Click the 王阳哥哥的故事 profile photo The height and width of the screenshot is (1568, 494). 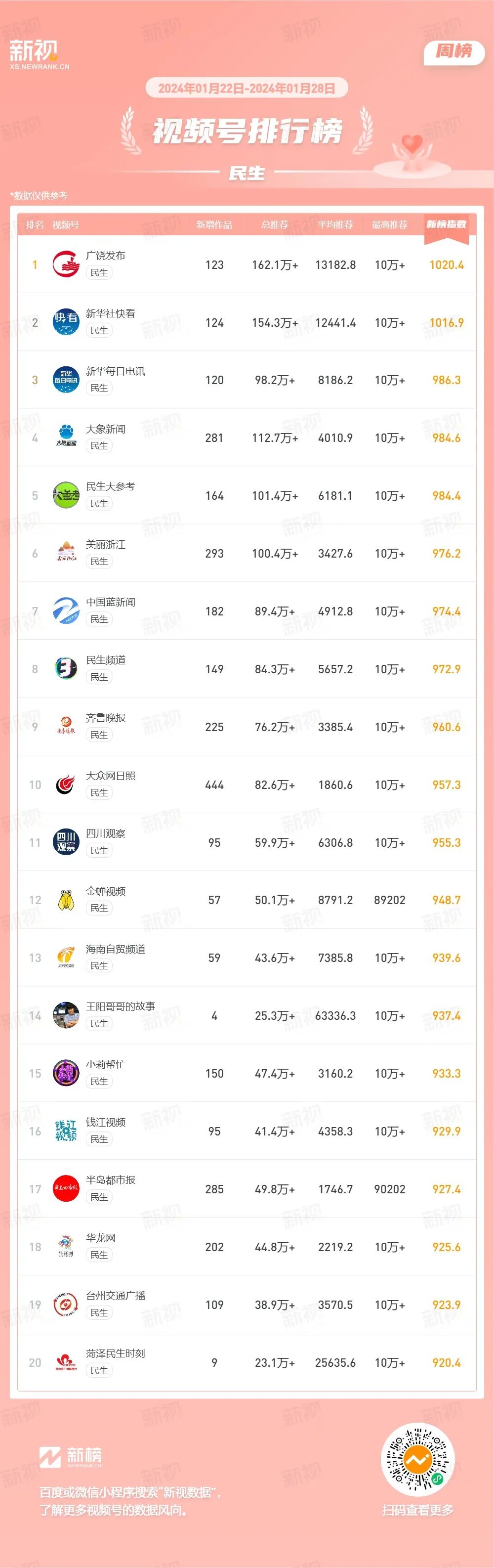[66, 1015]
